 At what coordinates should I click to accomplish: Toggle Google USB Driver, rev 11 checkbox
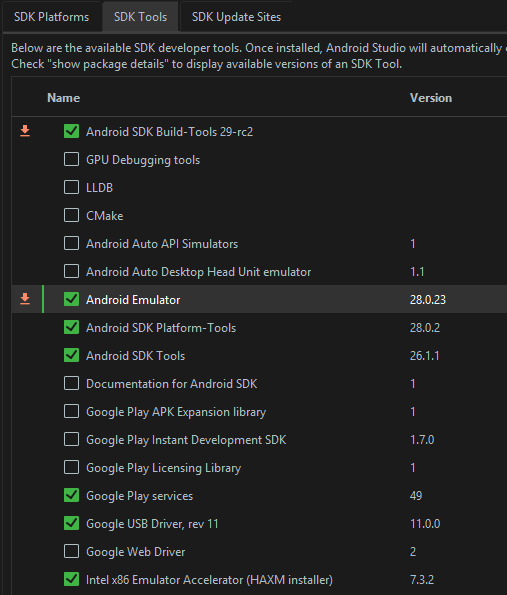(71, 523)
